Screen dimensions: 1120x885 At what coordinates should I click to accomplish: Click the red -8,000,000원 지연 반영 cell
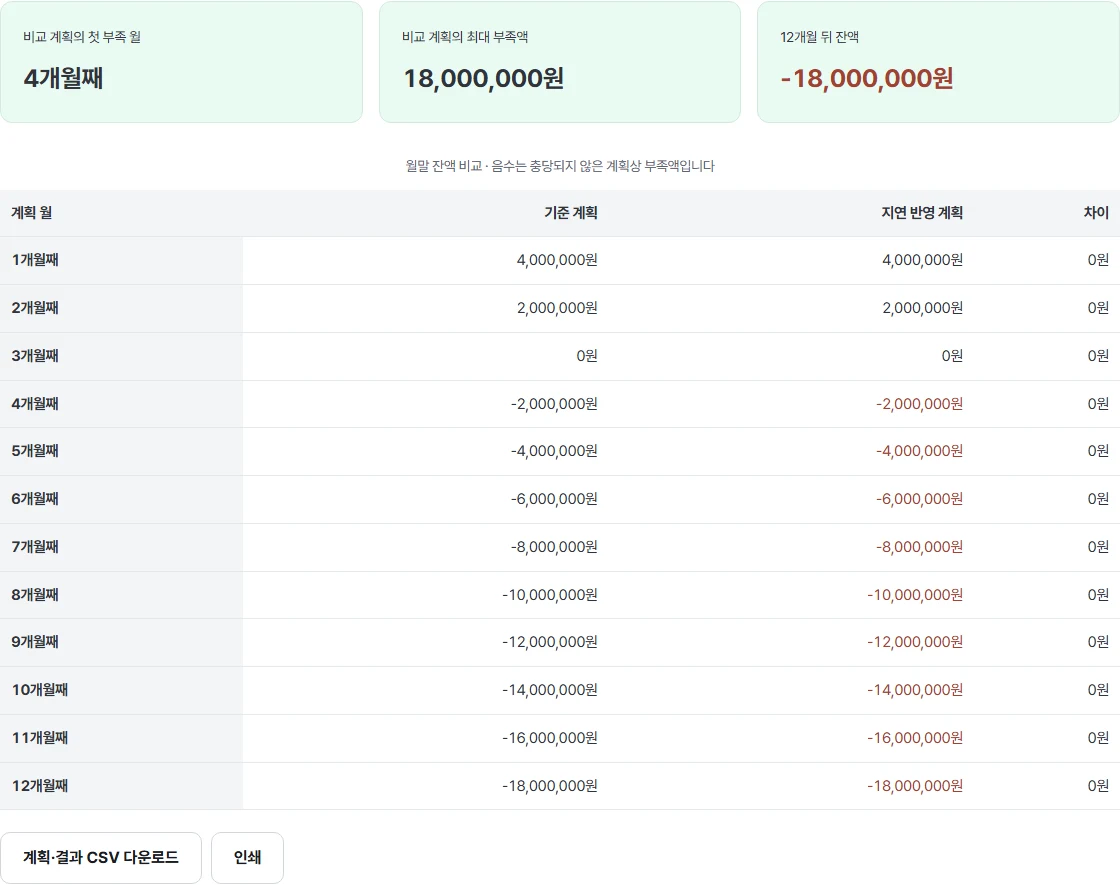(919, 546)
